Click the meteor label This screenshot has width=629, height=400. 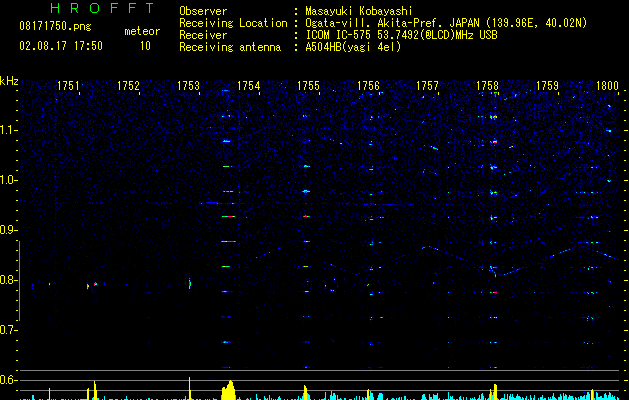(142, 31)
